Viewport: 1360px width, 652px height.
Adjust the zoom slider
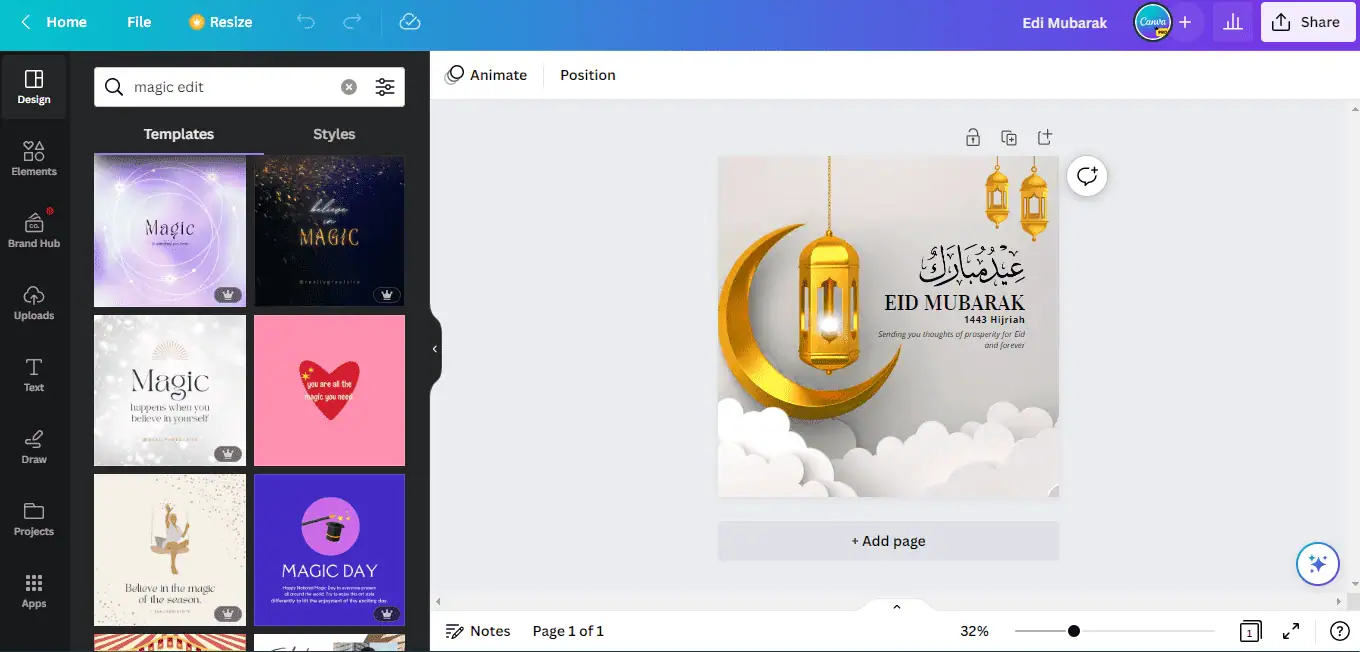(1074, 631)
